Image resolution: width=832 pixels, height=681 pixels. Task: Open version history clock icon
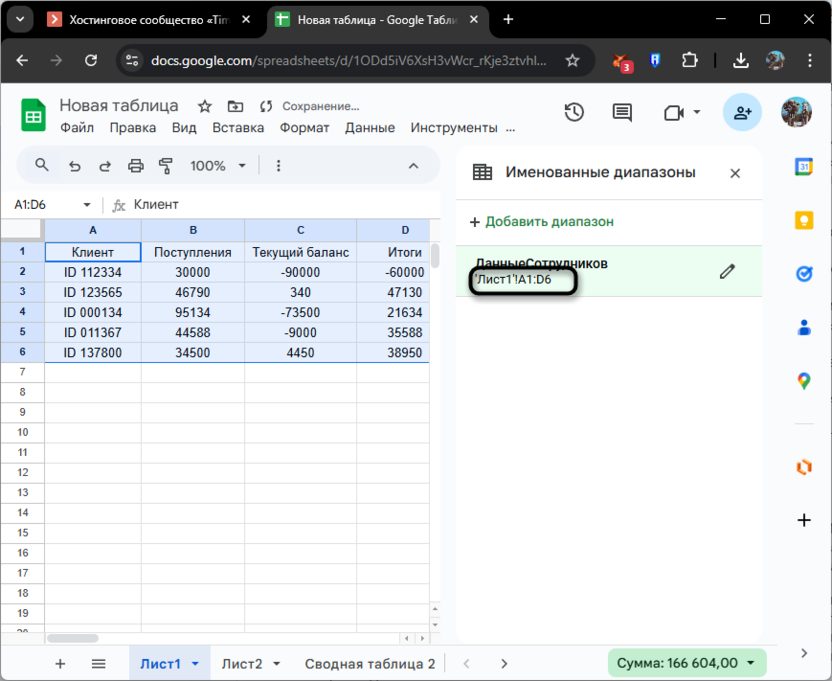coord(574,113)
